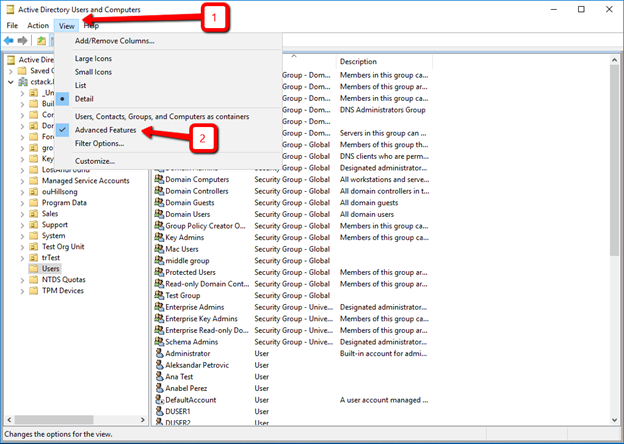Click the DUSER1 user icon
This screenshot has width=624, height=444.
pos(159,411)
